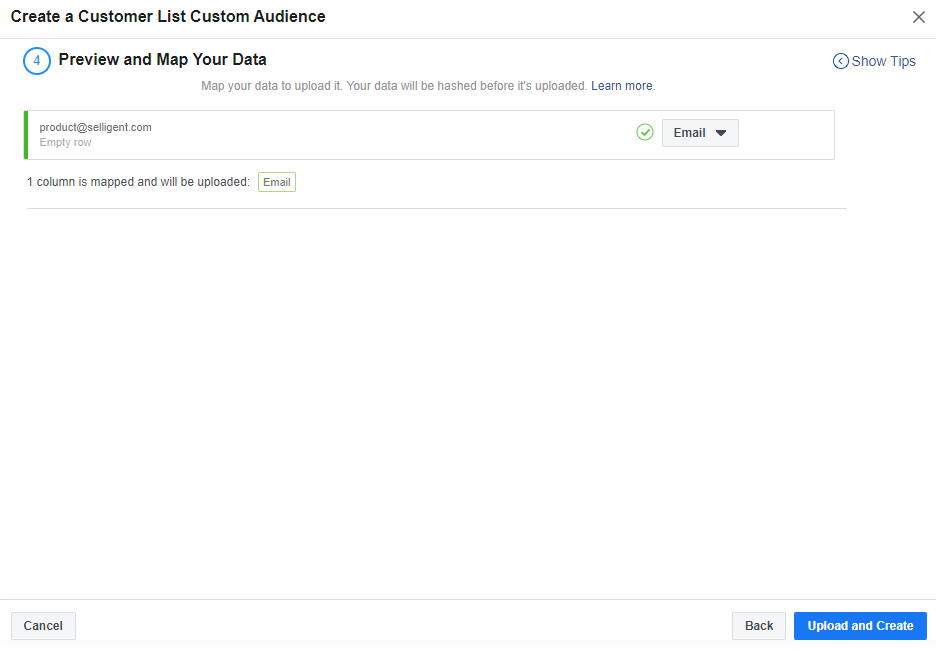936x651 pixels.
Task: Close the Custom Audience dialog
Action: point(919,17)
